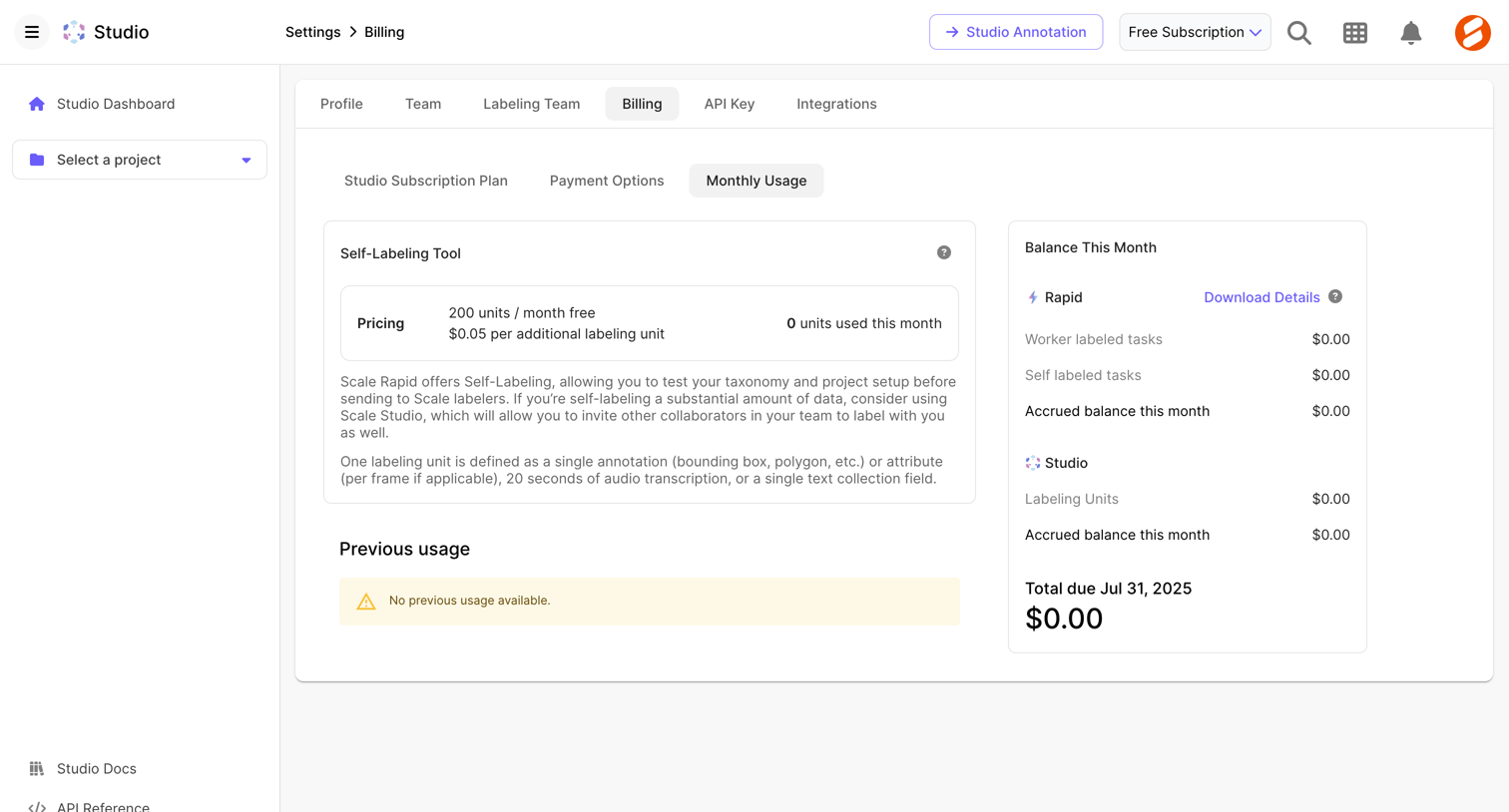Click the Studio brand name
This screenshot has height=812, width=1509.
pyautogui.click(x=121, y=32)
